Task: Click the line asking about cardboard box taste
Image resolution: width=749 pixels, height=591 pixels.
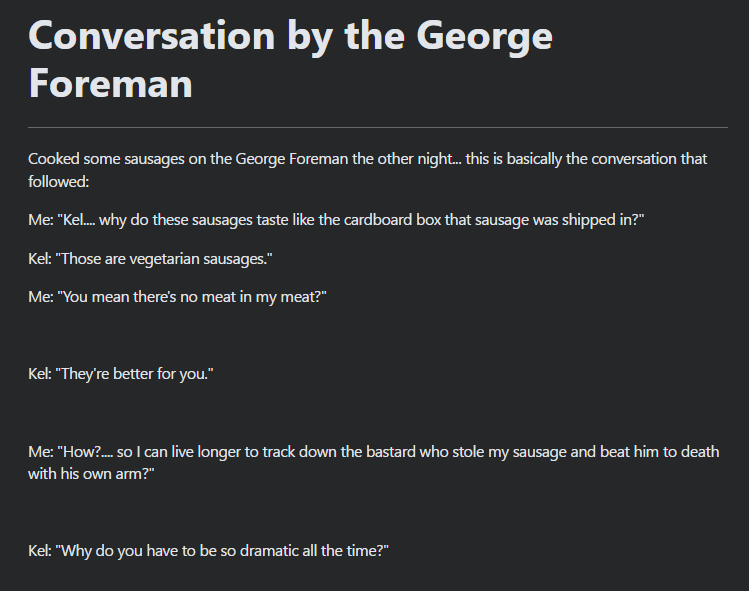Action: pyautogui.click(x=336, y=220)
